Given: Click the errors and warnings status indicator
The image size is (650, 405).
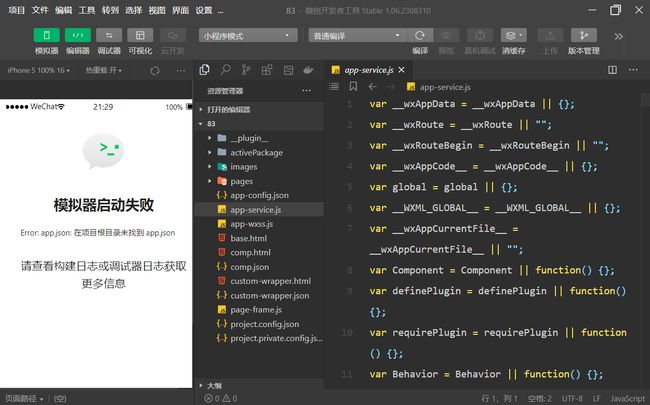Looking at the screenshot, I should point(221,398).
